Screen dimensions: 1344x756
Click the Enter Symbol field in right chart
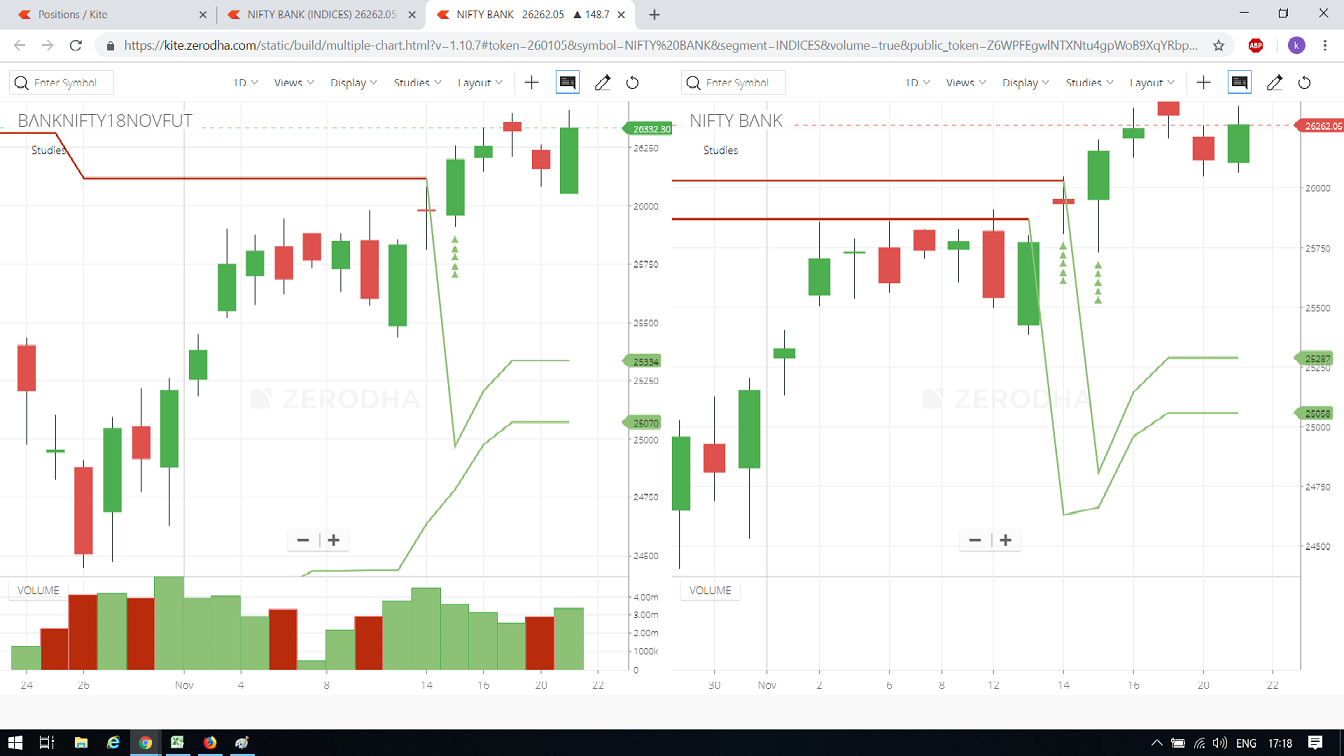click(x=733, y=83)
